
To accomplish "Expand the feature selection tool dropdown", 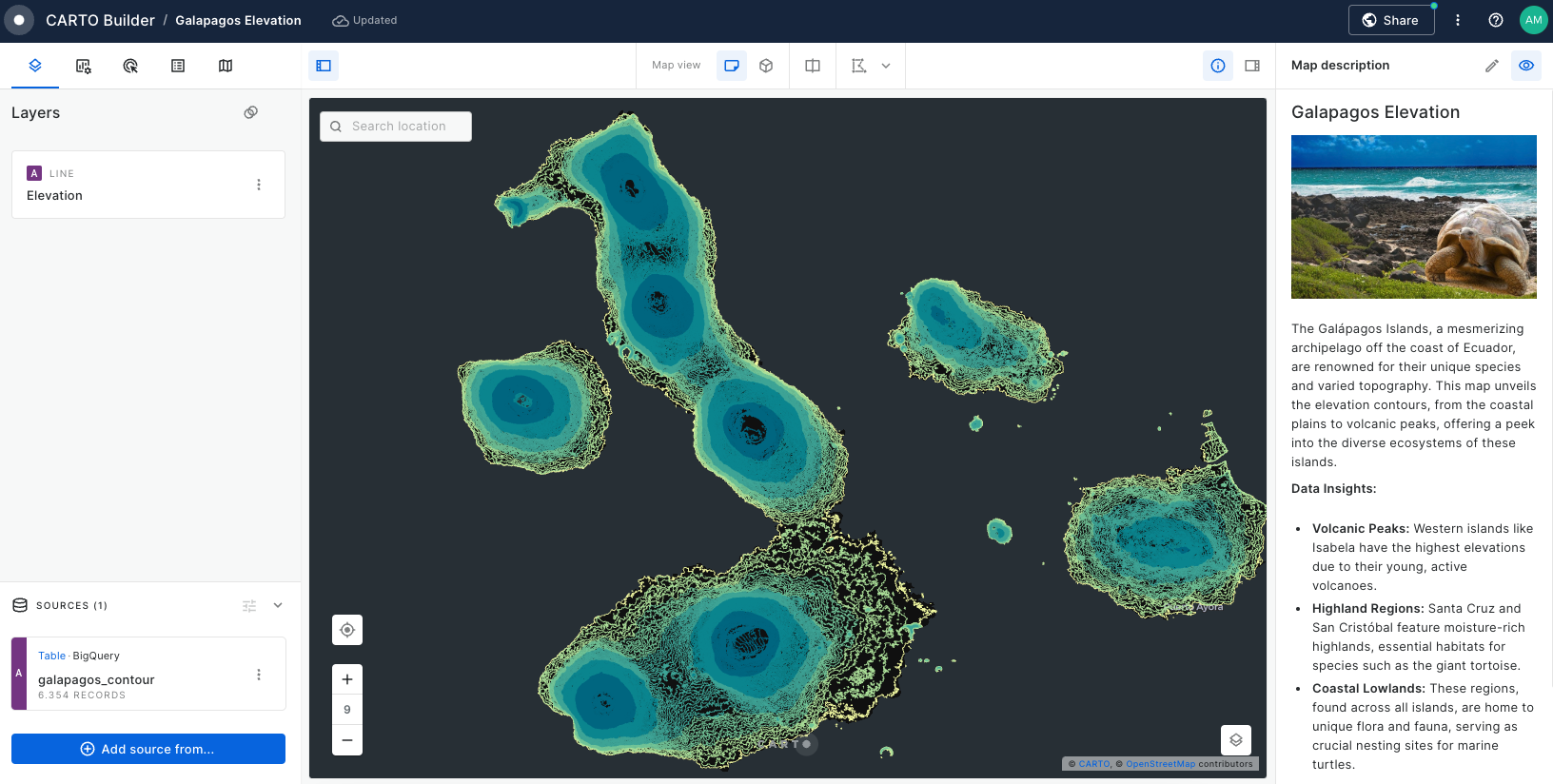I will (x=886, y=66).
